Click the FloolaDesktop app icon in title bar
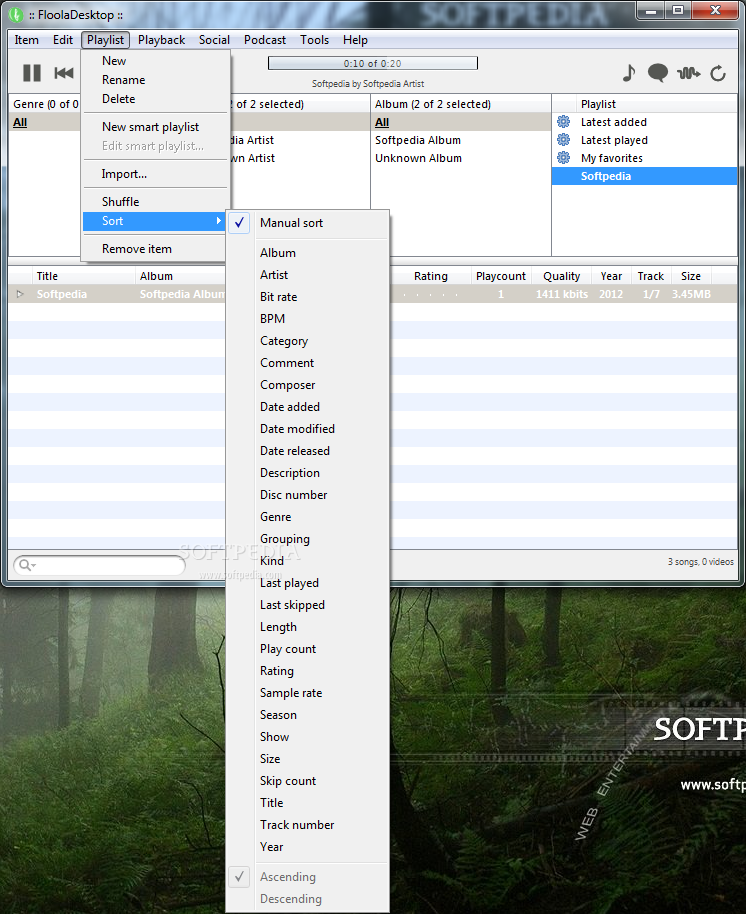 tap(16, 15)
